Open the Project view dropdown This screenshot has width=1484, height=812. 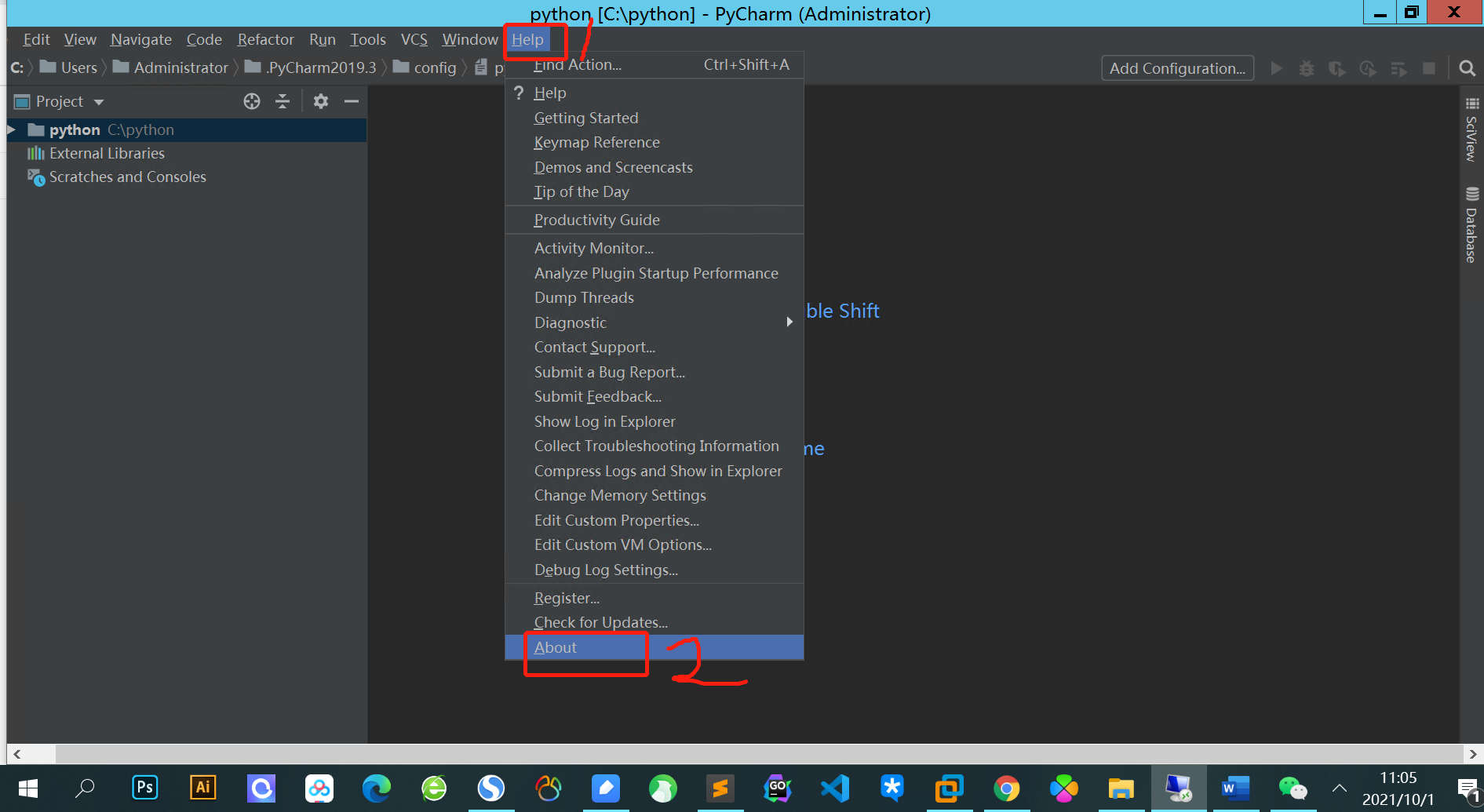click(x=60, y=101)
